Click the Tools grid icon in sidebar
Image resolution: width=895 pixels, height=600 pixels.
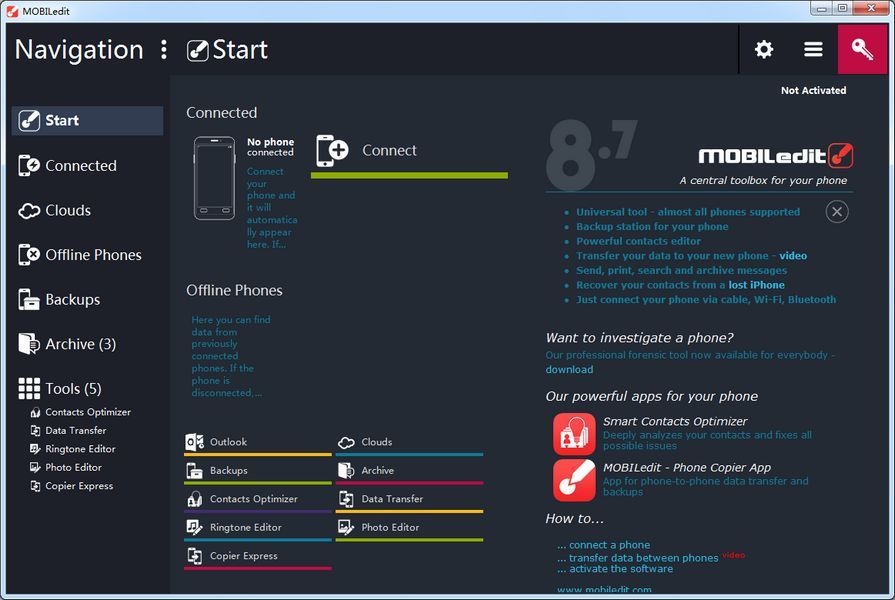tap(29, 389)
